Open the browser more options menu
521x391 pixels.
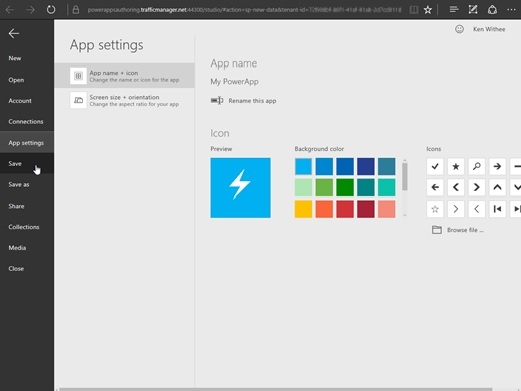[511, 10]
